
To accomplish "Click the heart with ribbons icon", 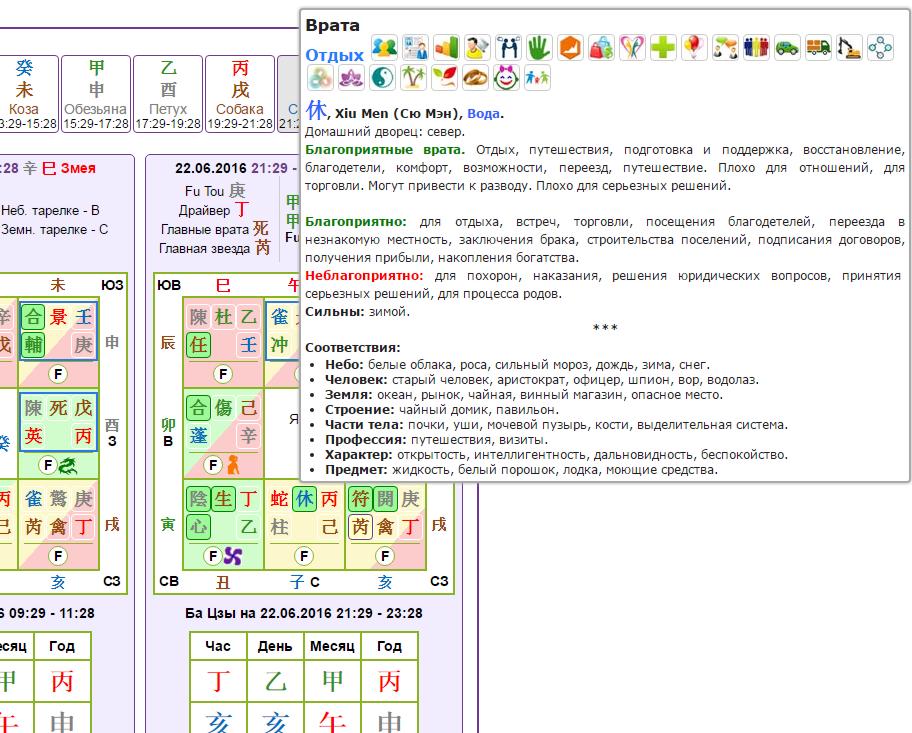I will (632, 48).
